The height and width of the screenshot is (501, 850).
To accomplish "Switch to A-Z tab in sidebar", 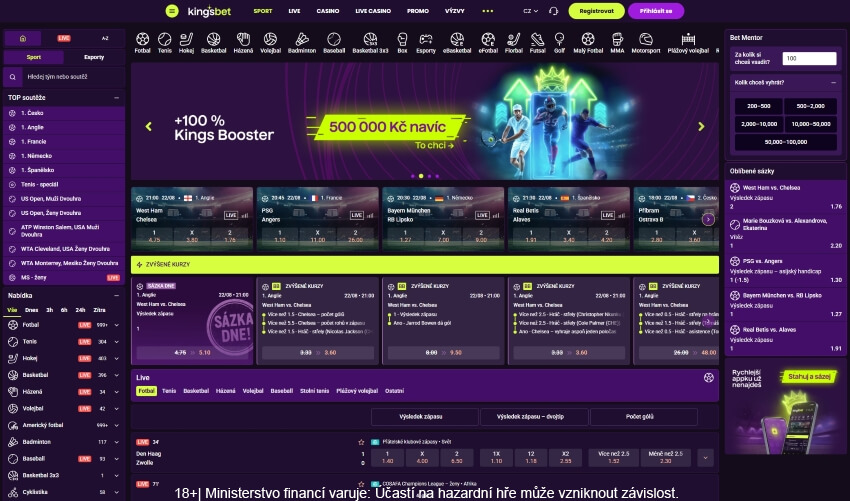I will (105, 38).
